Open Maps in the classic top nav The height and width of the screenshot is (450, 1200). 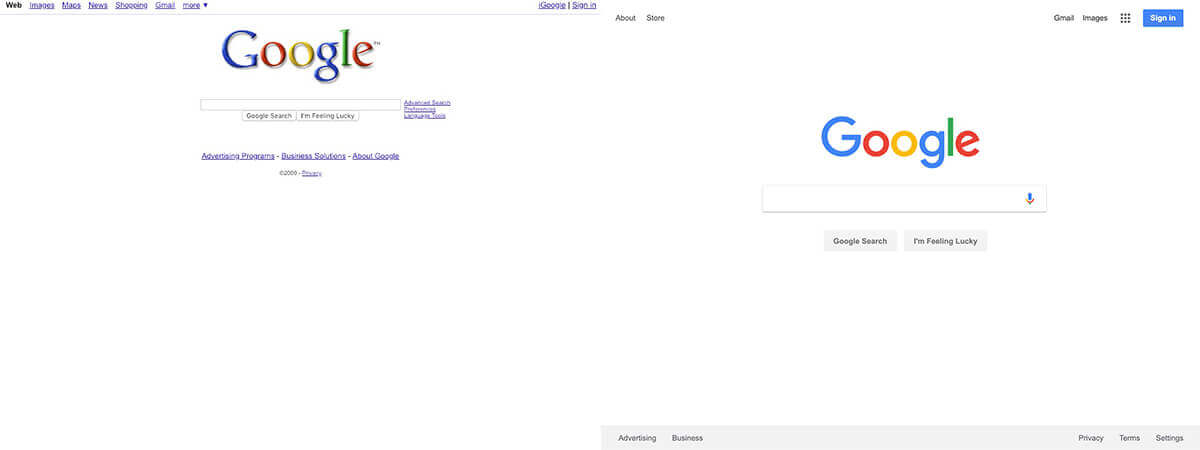click(71, 5)
